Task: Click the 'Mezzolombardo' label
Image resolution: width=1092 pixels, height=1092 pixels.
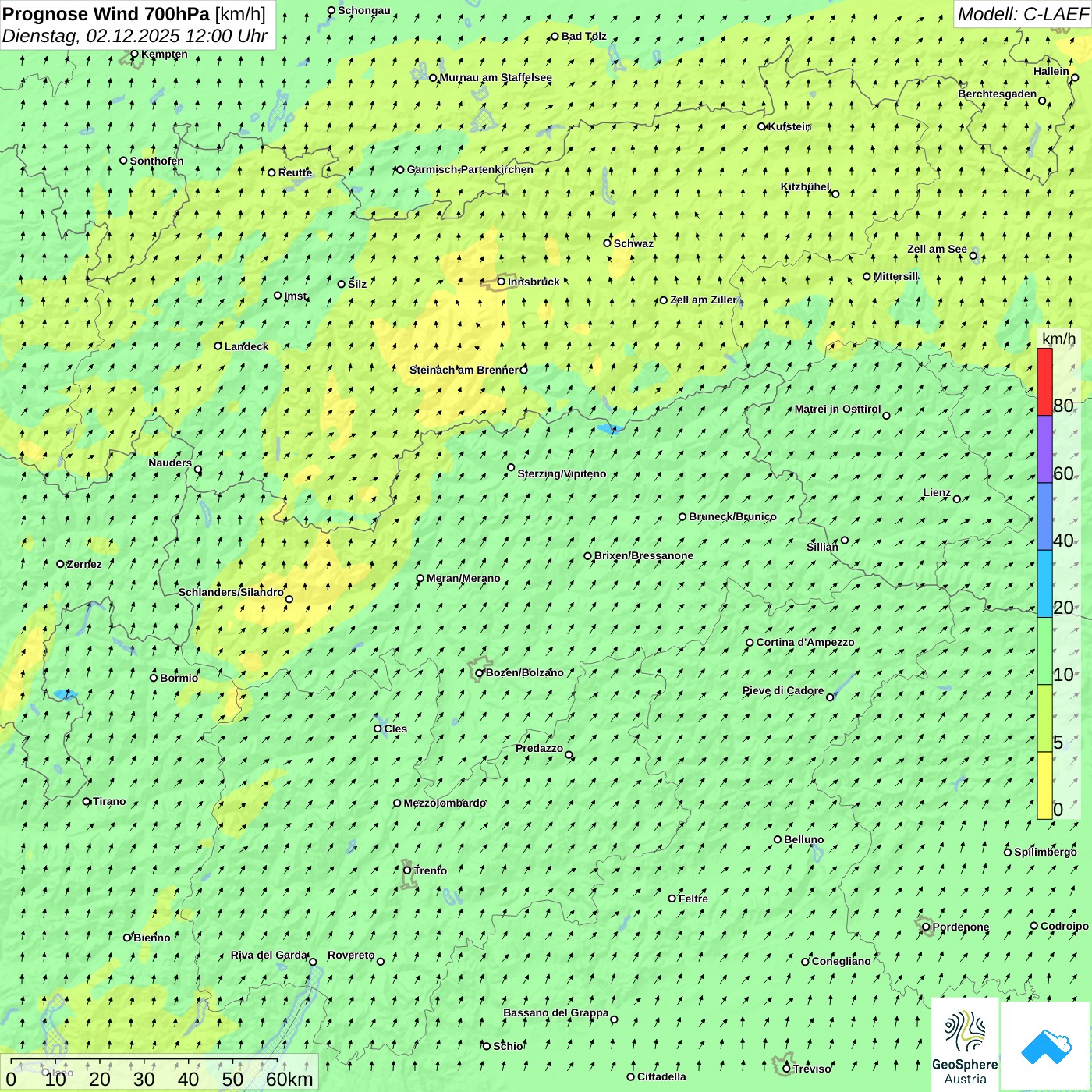Action: (x=445, y=803)
